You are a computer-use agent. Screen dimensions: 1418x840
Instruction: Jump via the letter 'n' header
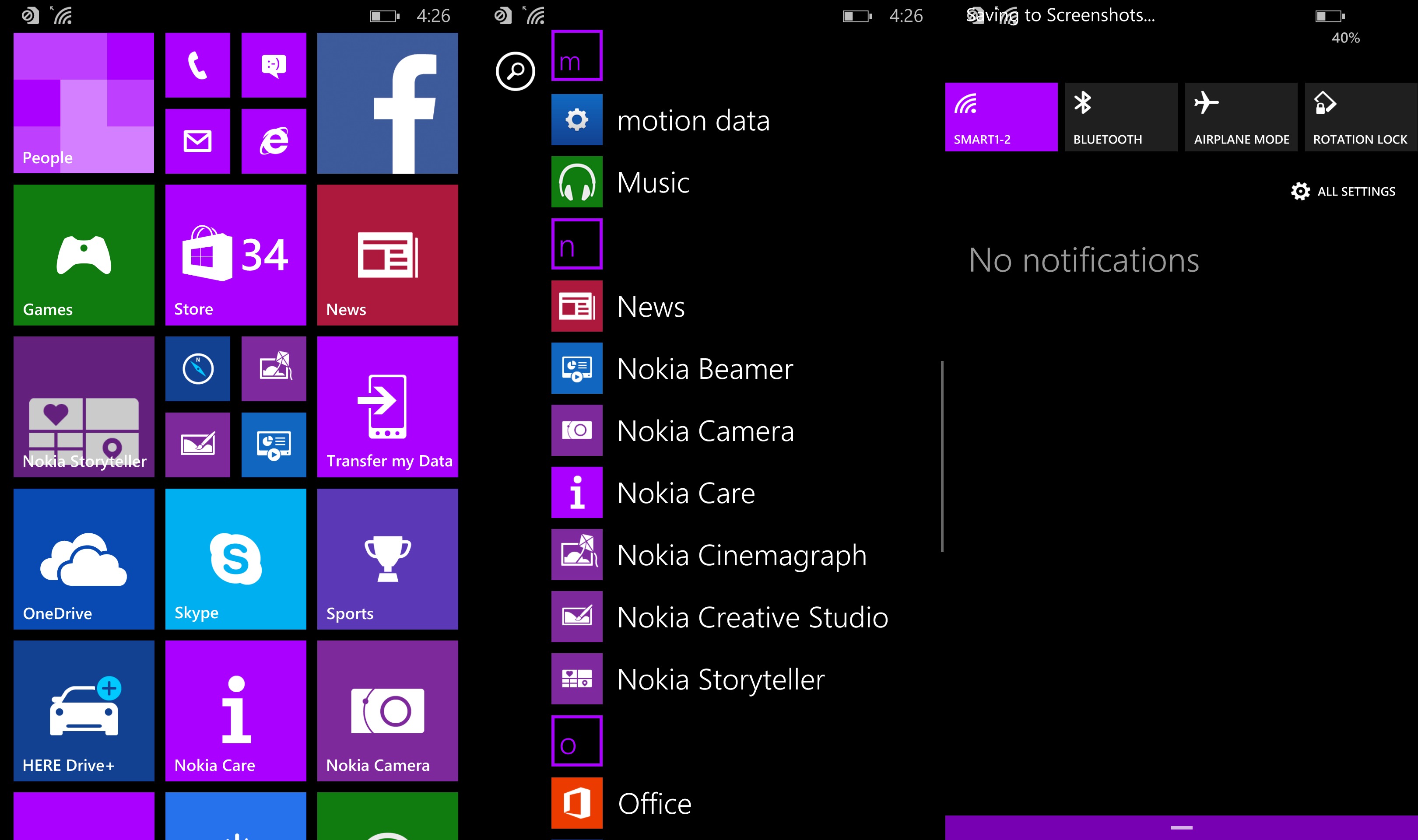pyautogui.click(x=577, y=243)
